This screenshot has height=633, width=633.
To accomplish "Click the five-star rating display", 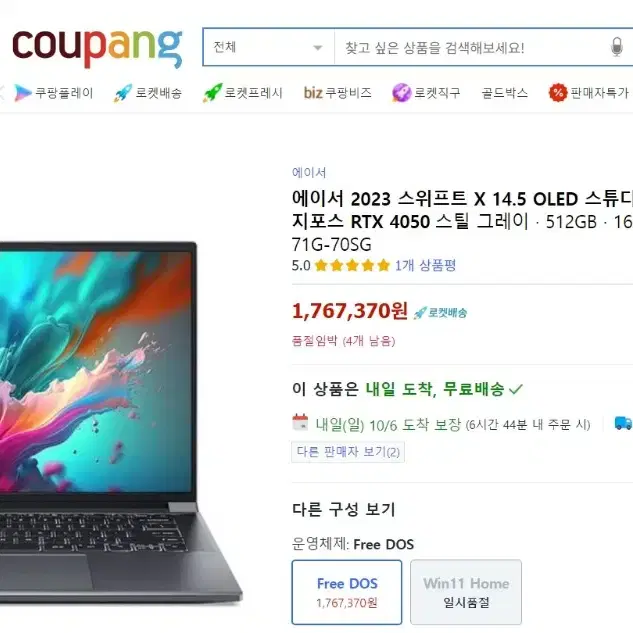I will point(352,265).
